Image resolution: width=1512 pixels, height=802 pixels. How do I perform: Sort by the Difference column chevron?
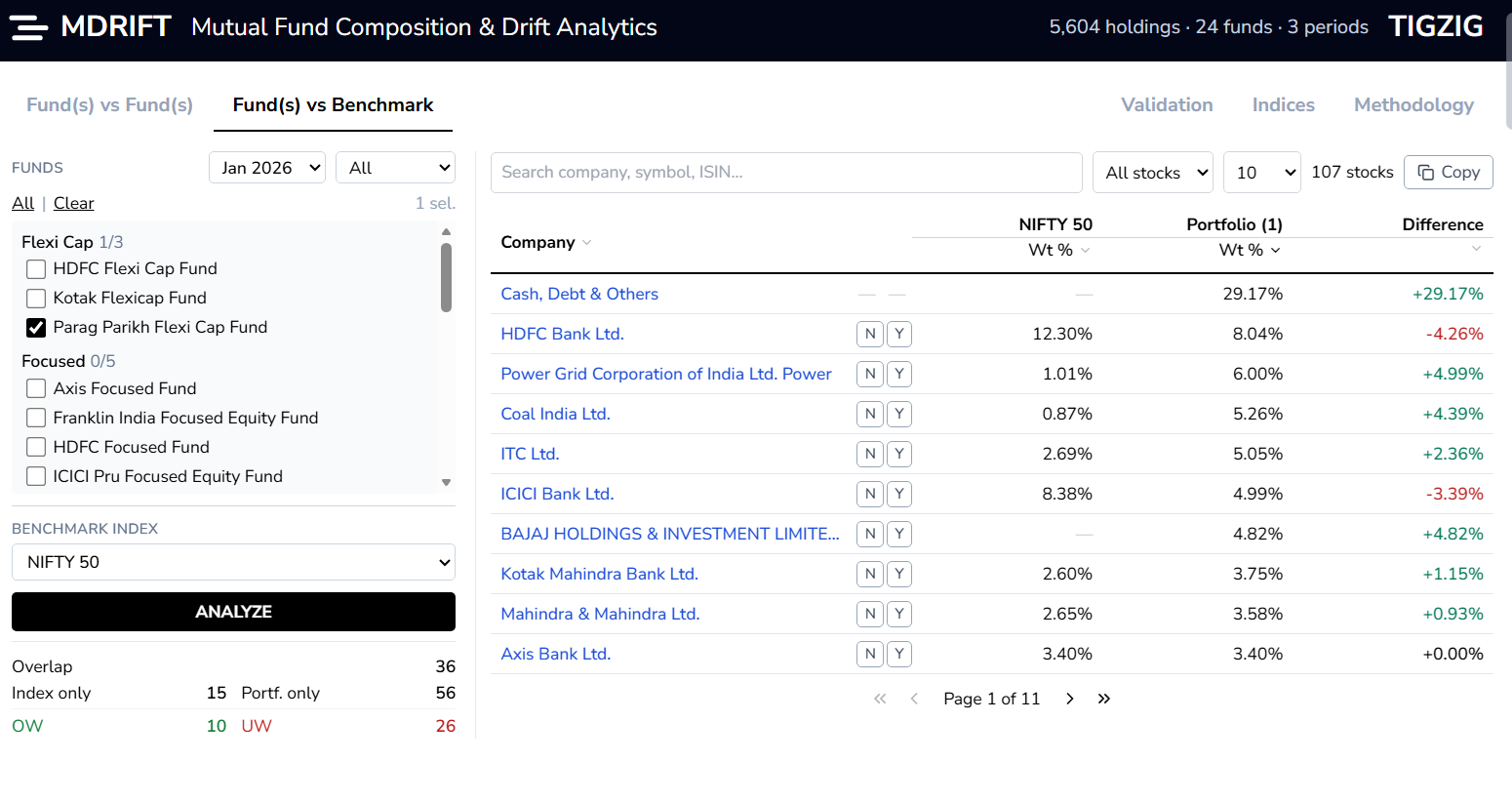[x=1476, y=249]
